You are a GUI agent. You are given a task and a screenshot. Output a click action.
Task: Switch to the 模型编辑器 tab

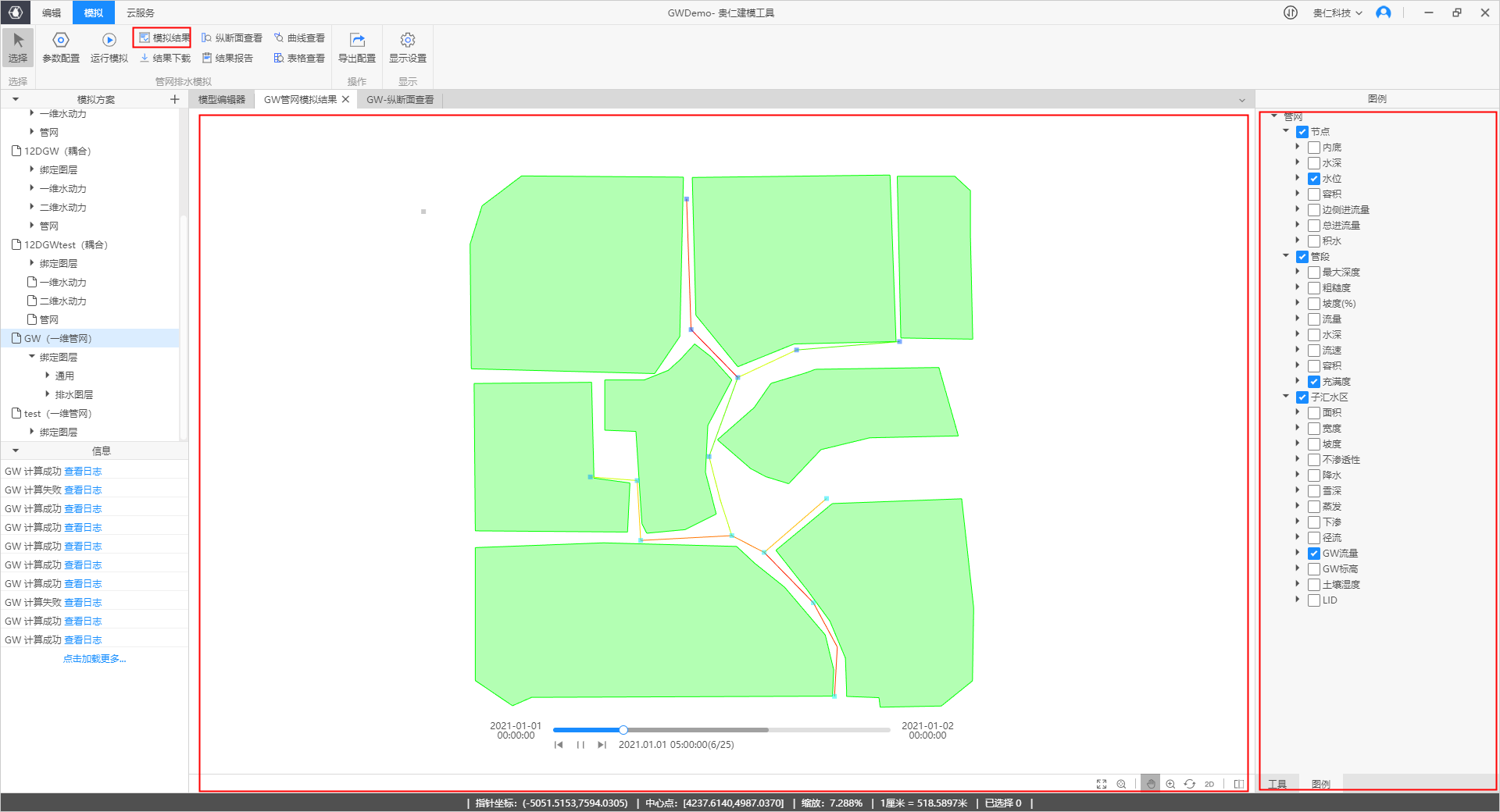(x=222, y=100)
